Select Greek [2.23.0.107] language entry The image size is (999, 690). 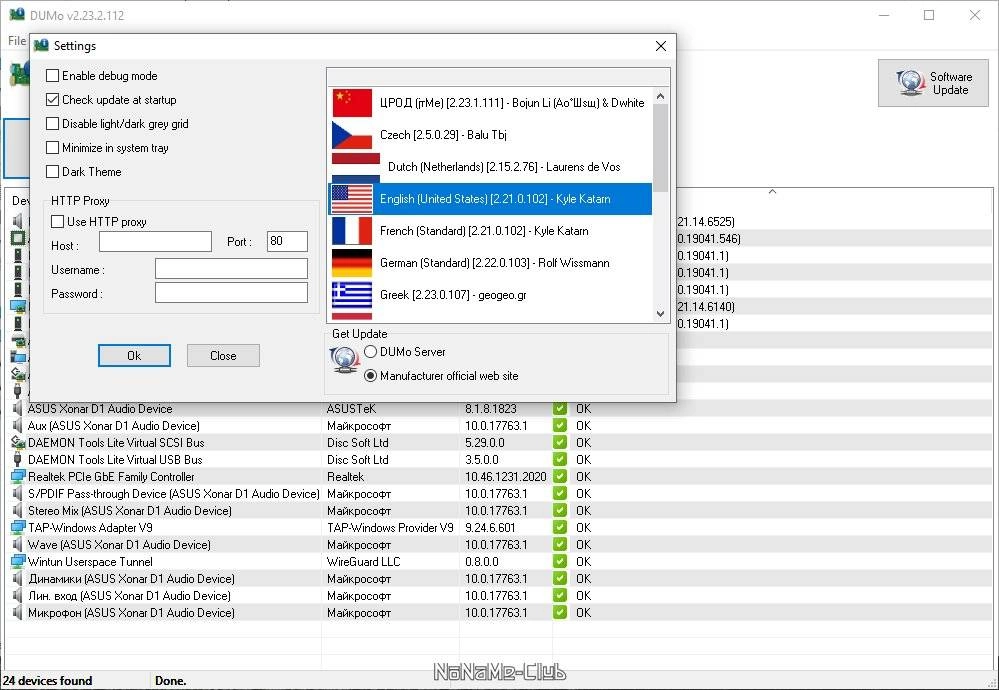click(490, 295)
